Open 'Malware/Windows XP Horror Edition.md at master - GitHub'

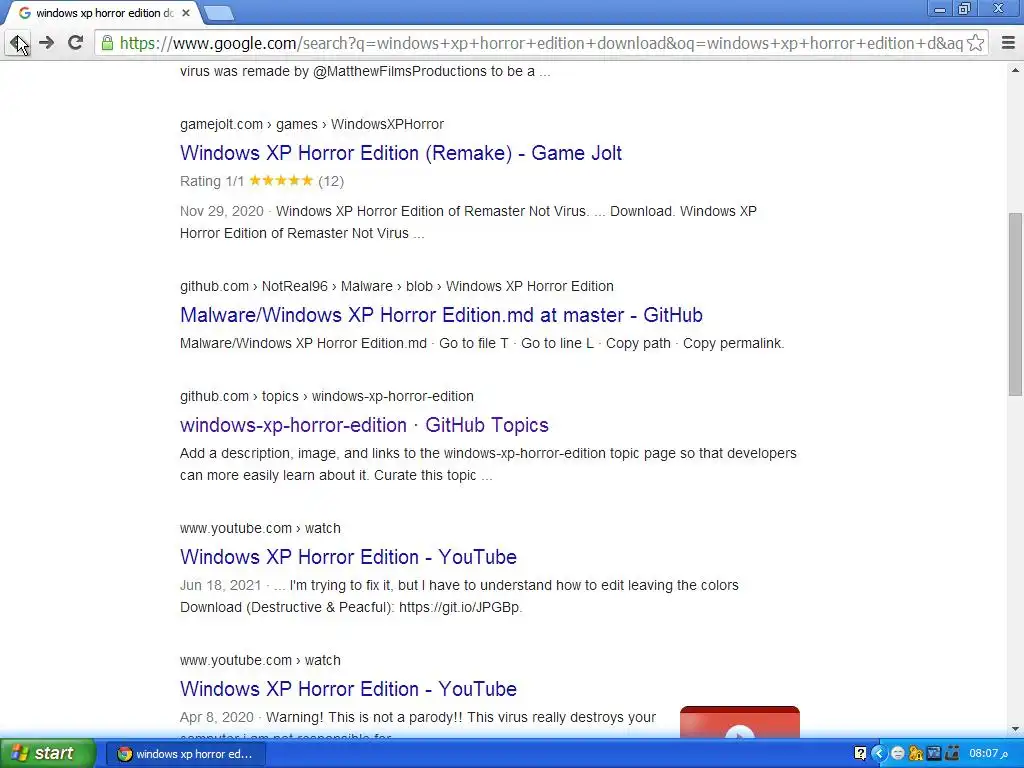click(x=441, y=315)
